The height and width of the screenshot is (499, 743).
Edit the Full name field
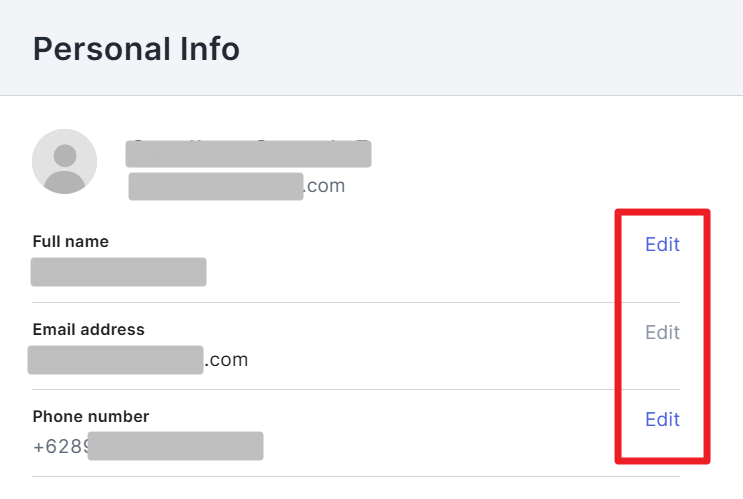click(662, 244)
